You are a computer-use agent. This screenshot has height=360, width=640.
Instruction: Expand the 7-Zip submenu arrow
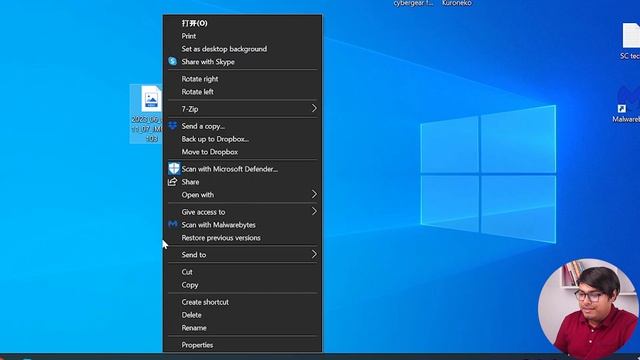coord(314,109)
